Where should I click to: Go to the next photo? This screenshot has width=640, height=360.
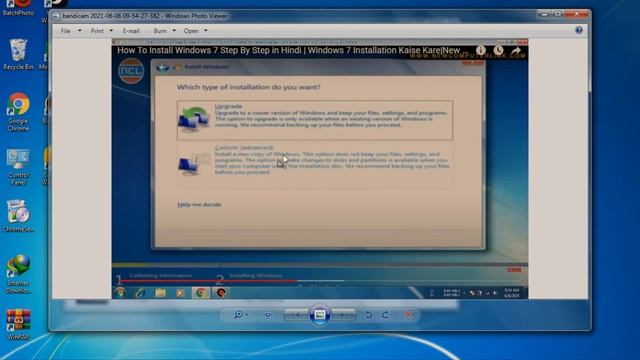tap(343, 315)
